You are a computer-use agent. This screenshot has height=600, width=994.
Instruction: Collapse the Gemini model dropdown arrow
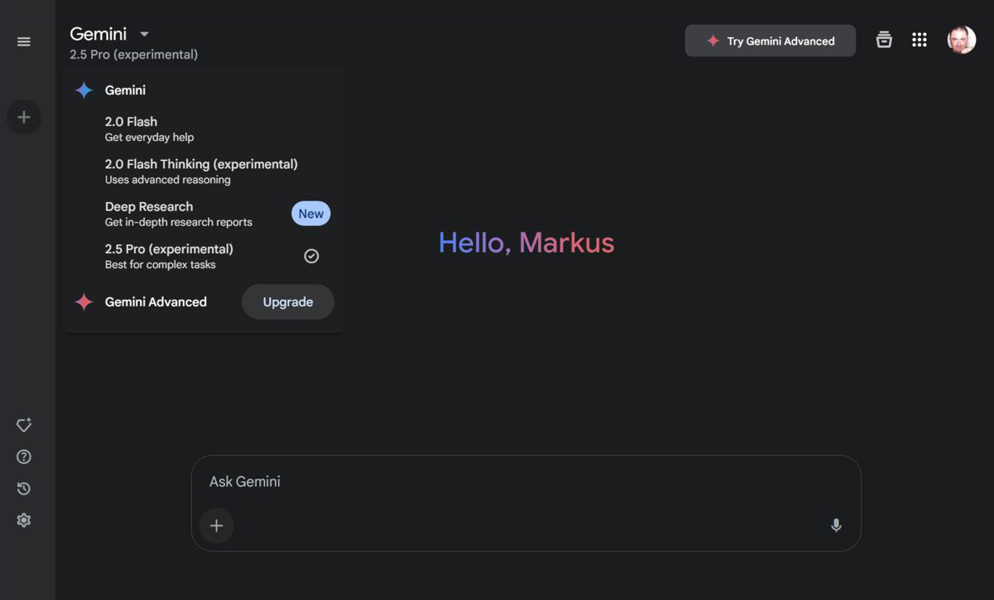(x=145, y=34)
